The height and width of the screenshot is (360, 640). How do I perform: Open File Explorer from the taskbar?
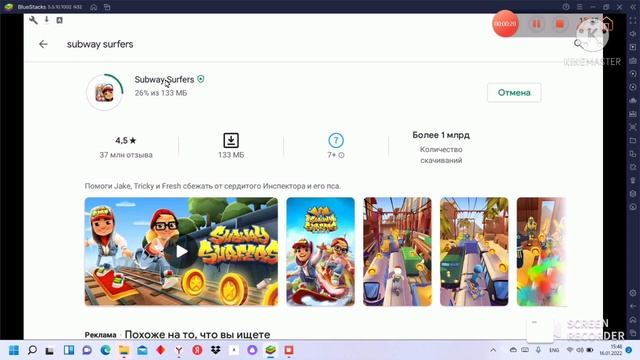124,350
